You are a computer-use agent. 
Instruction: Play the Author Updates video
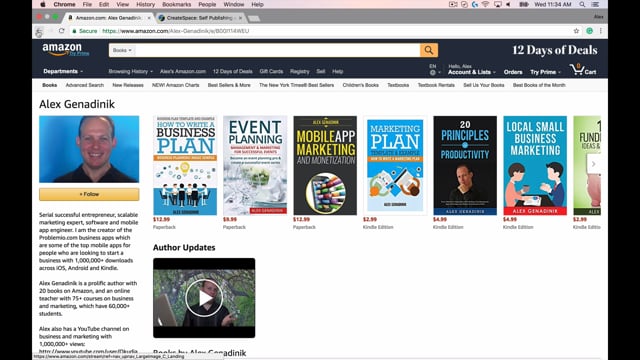point(204,298)
